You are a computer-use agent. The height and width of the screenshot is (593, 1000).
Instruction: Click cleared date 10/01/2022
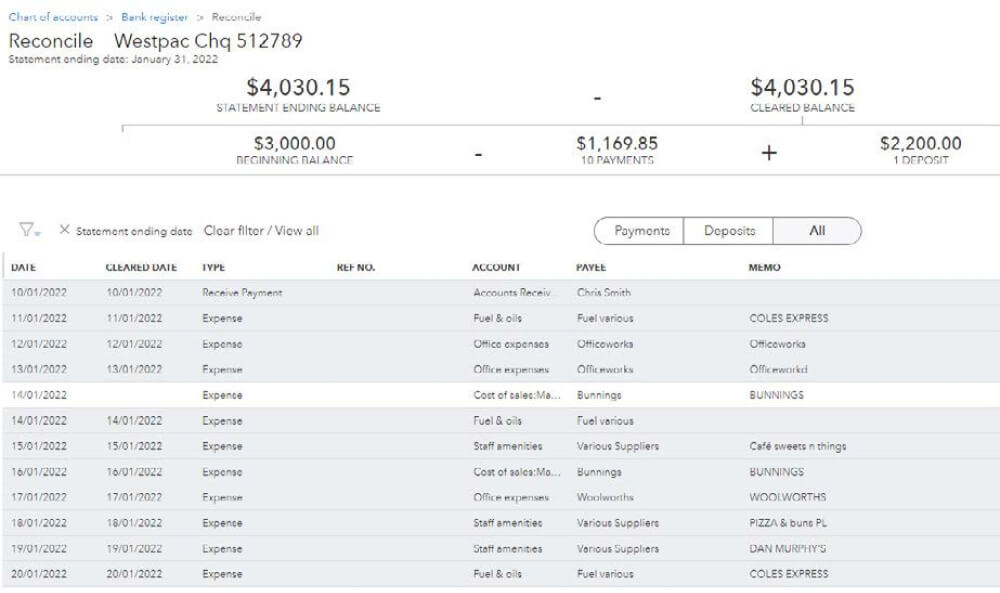(x=134, y=293)
